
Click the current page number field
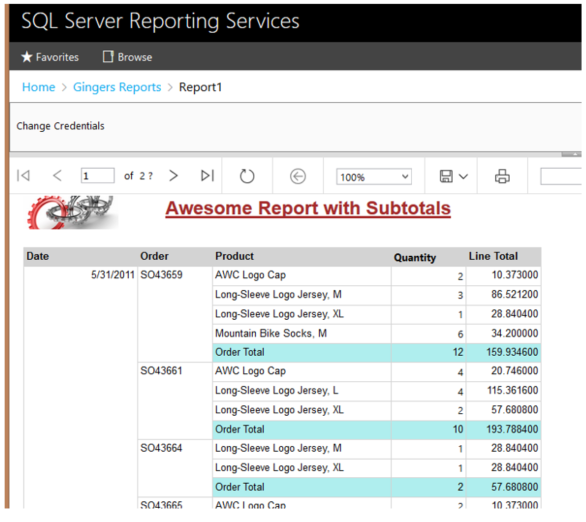tap(98, 176)
